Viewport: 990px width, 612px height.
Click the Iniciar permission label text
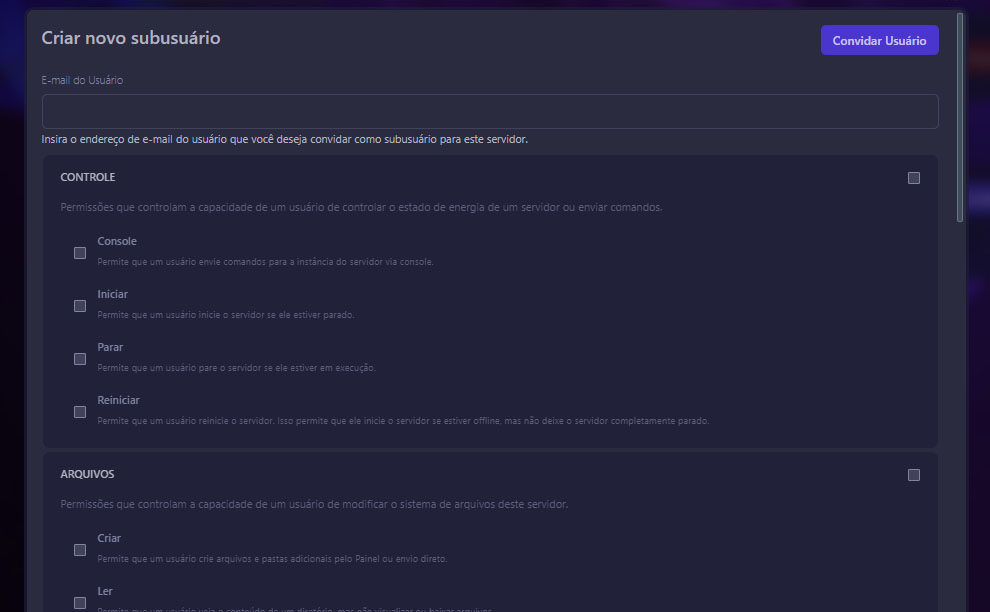click(112, 293)
